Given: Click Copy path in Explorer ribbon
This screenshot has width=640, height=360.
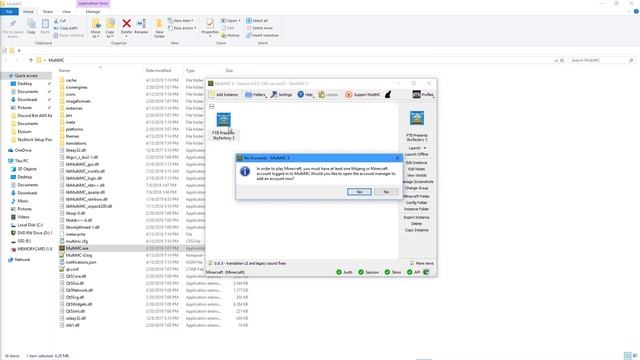Looking at the screenshot, I should [x=66, y=28].
